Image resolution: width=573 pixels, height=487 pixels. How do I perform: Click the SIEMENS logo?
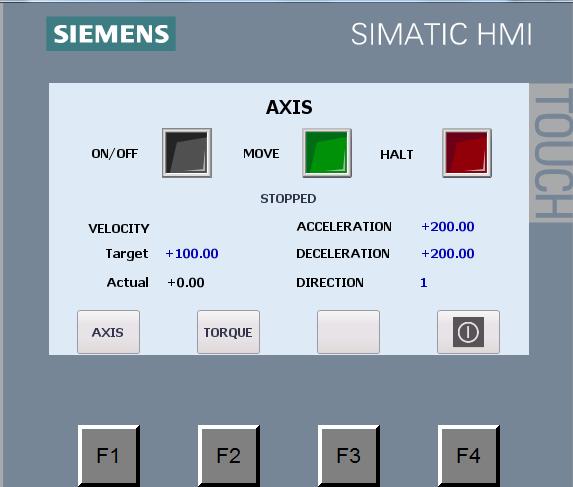pos(111,34)
